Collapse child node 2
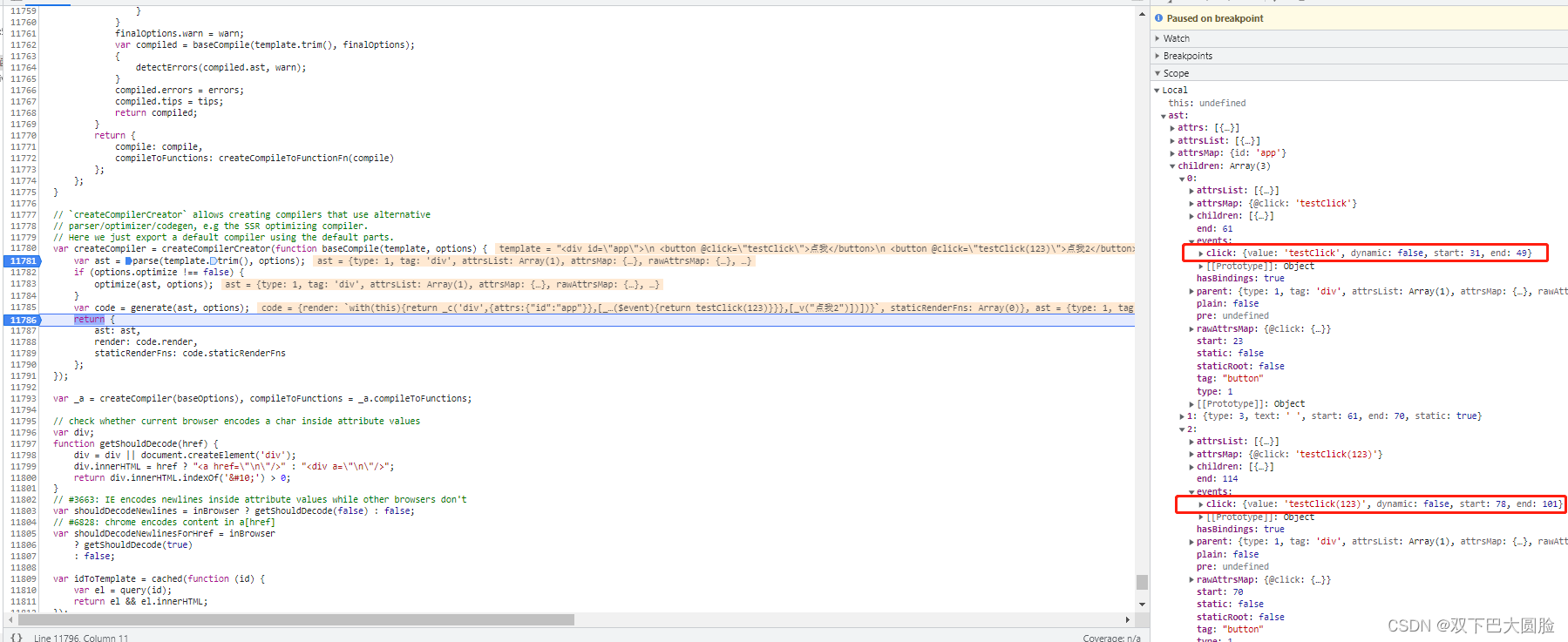1568x642 pixels. pos(1182,429)
